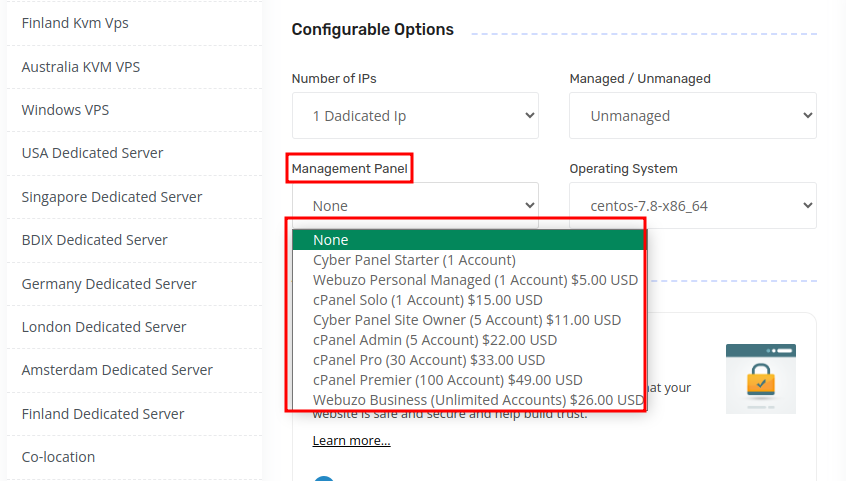
Task: Select Webuzo Business (Unlimited Accounts) option
Action: [x=478, y=400]
